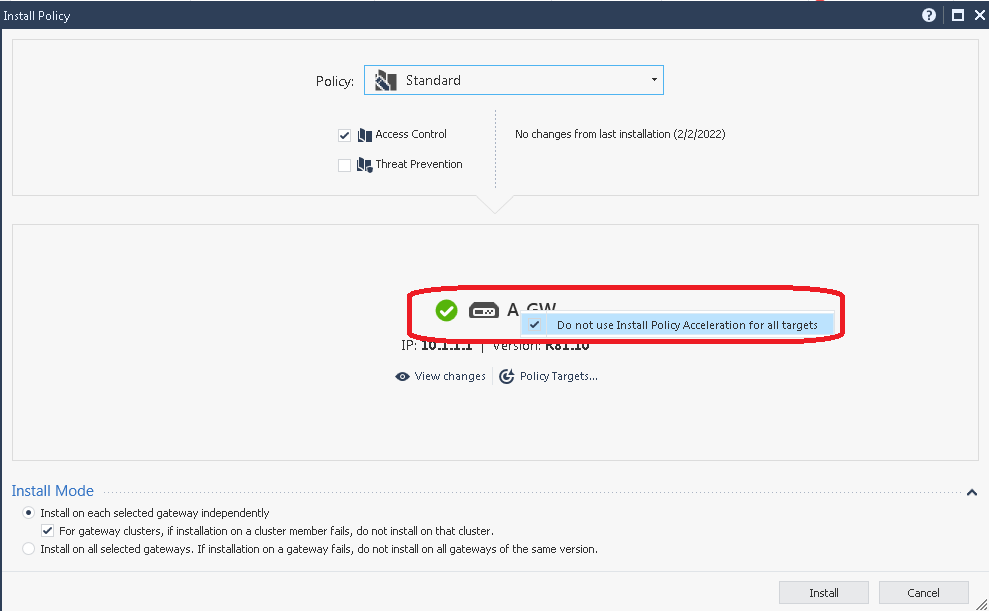This screenshot has width=989, height=611.
Task: Collapse the Install Mode section chevron
Action: [971, 492]
